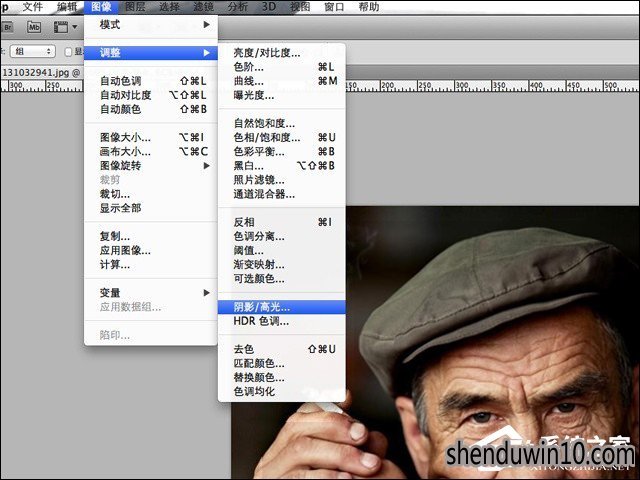
Task: Choose 计算... menu item
Action: tap(151, 265)
